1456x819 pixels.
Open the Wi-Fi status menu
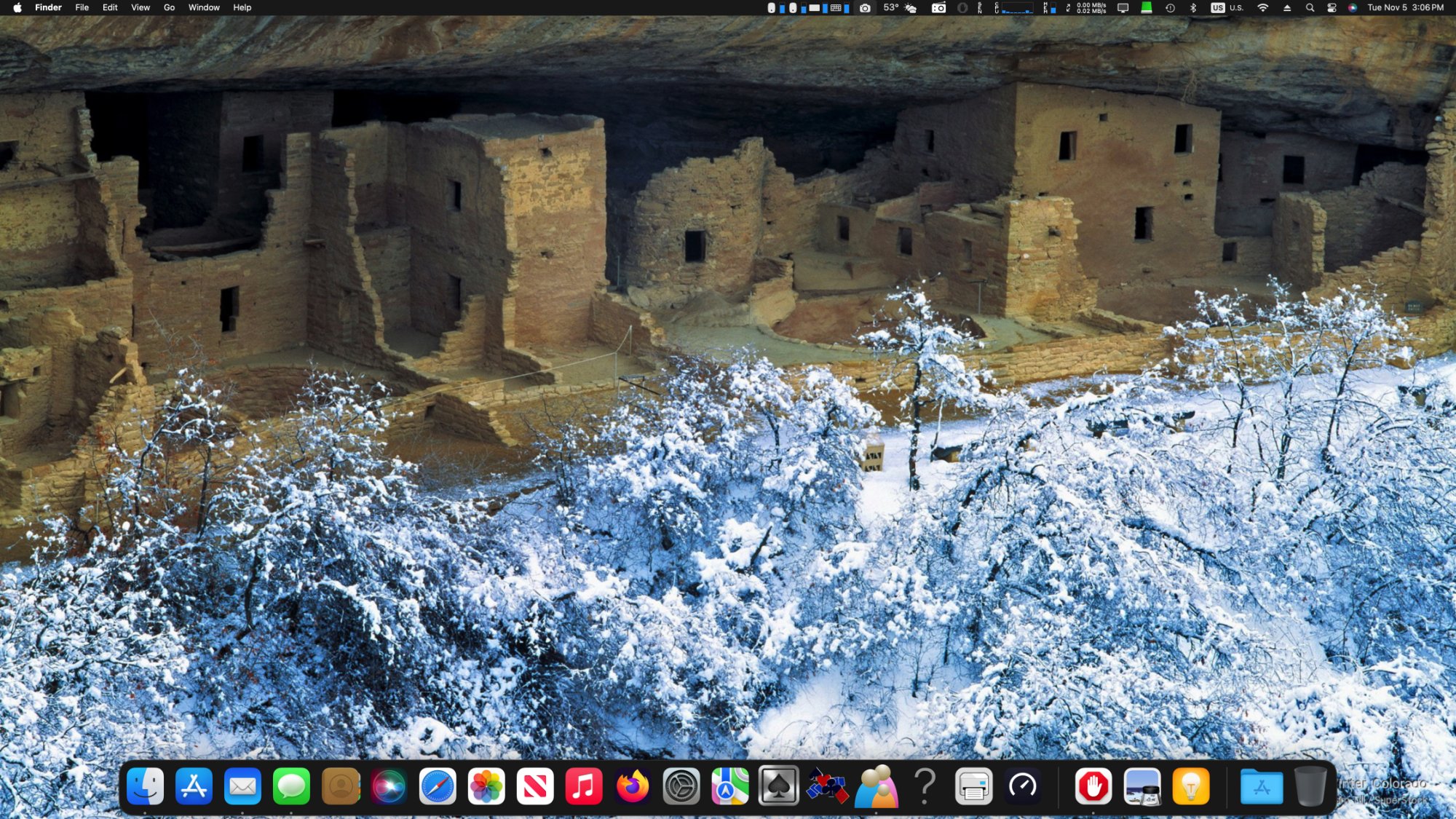pyautogui.click(x=1263, y=8)
